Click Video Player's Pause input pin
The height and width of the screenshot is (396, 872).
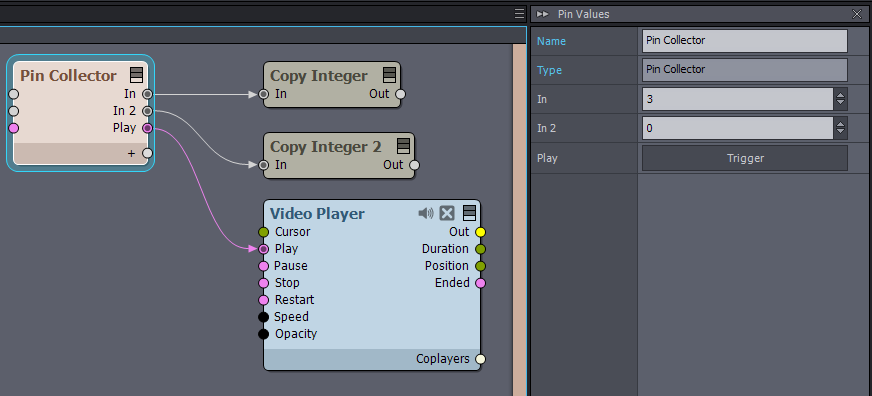pyautogui.click(x=264, y=266)
